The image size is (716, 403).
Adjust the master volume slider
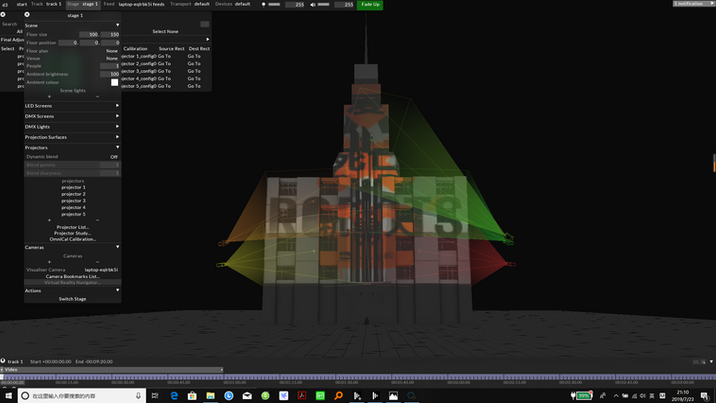[324, 5]
